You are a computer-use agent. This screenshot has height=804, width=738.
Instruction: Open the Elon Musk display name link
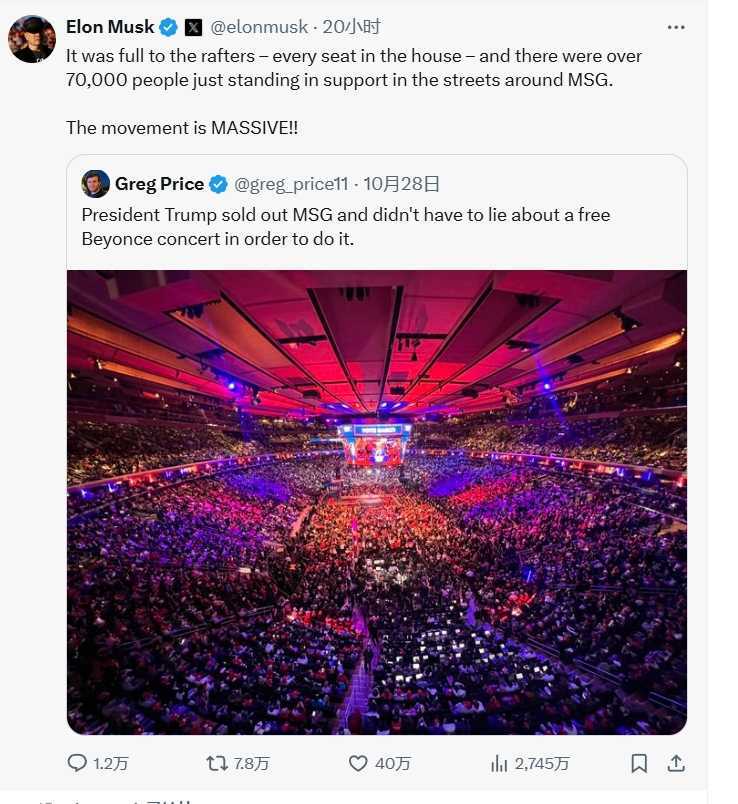[x=110, y=27]
